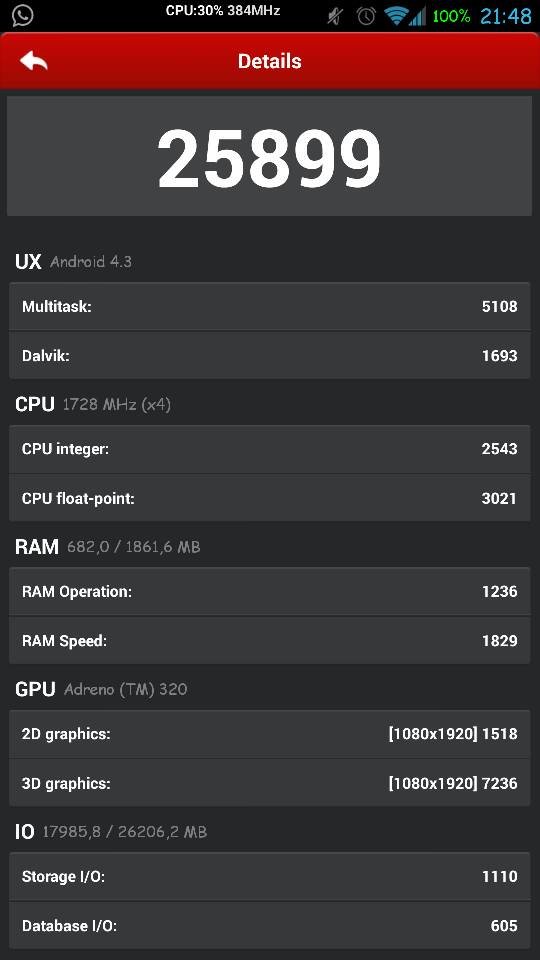The width and height of the screenshot is (540, 960).
Task: Select the CPU integer row
Action: coord(269,449)
